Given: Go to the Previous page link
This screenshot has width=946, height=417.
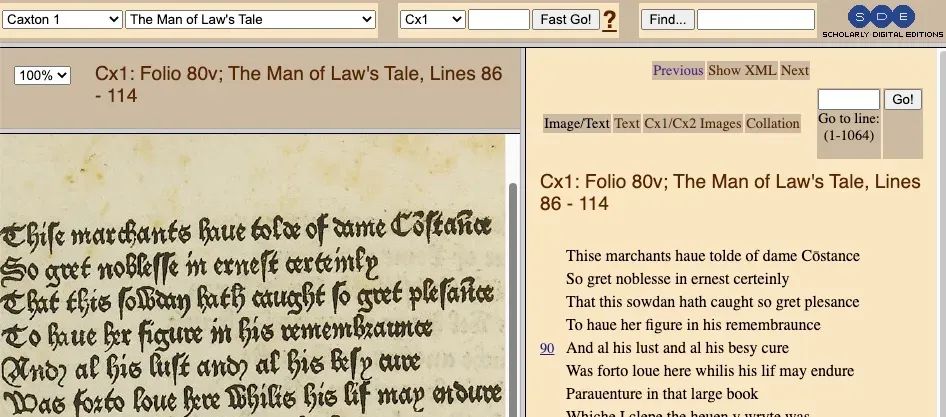Looking at the screenshot, I should click(678, 71).
